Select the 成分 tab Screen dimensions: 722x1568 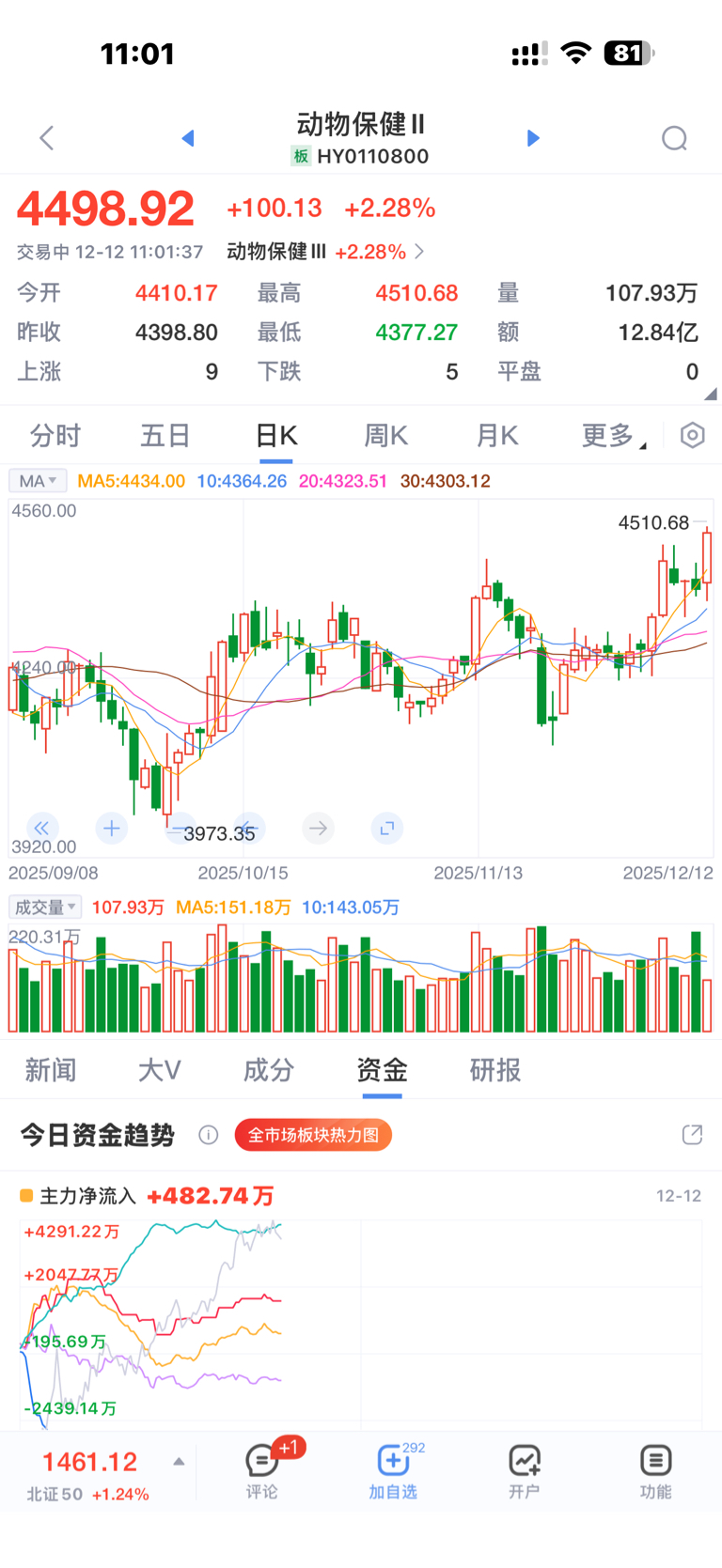click(x=268, y=1070)
